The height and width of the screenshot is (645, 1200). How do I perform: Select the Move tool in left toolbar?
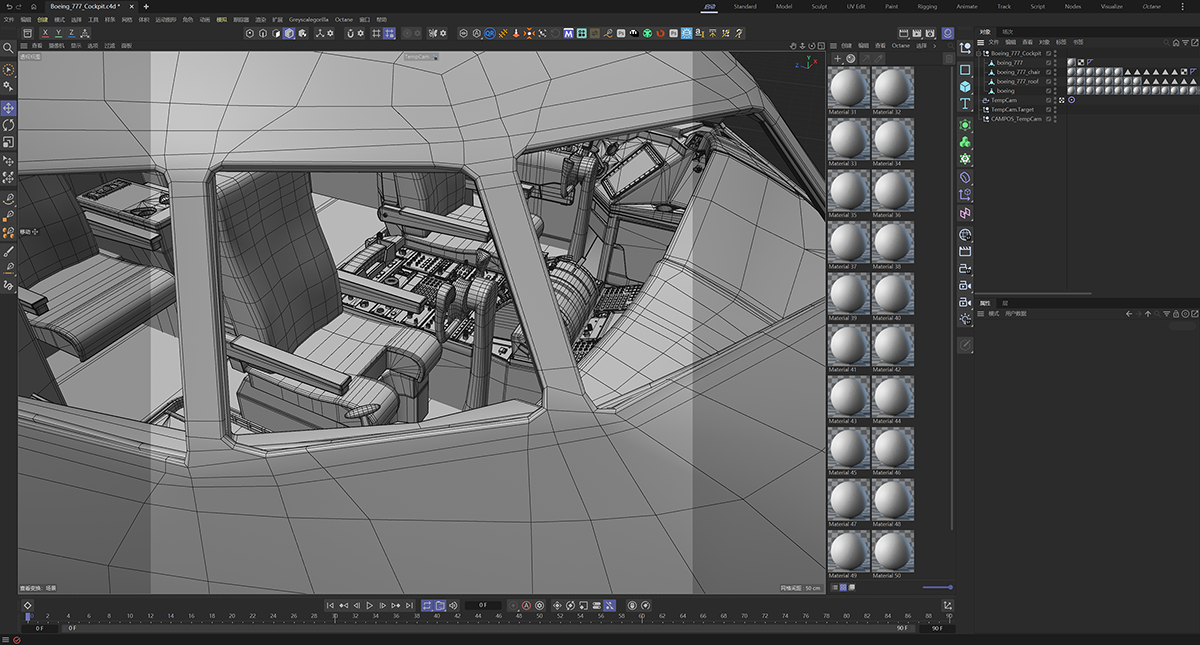tap(8, 108)
